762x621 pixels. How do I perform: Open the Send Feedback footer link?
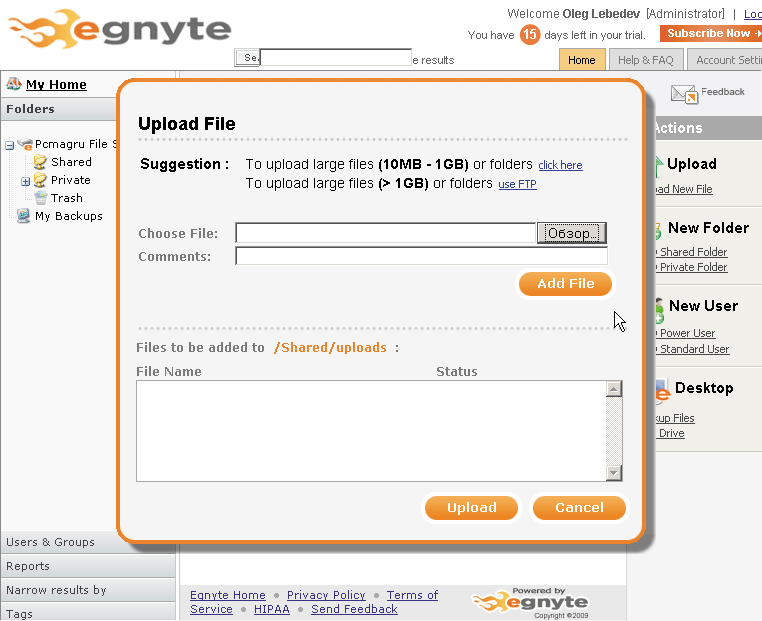354,609
